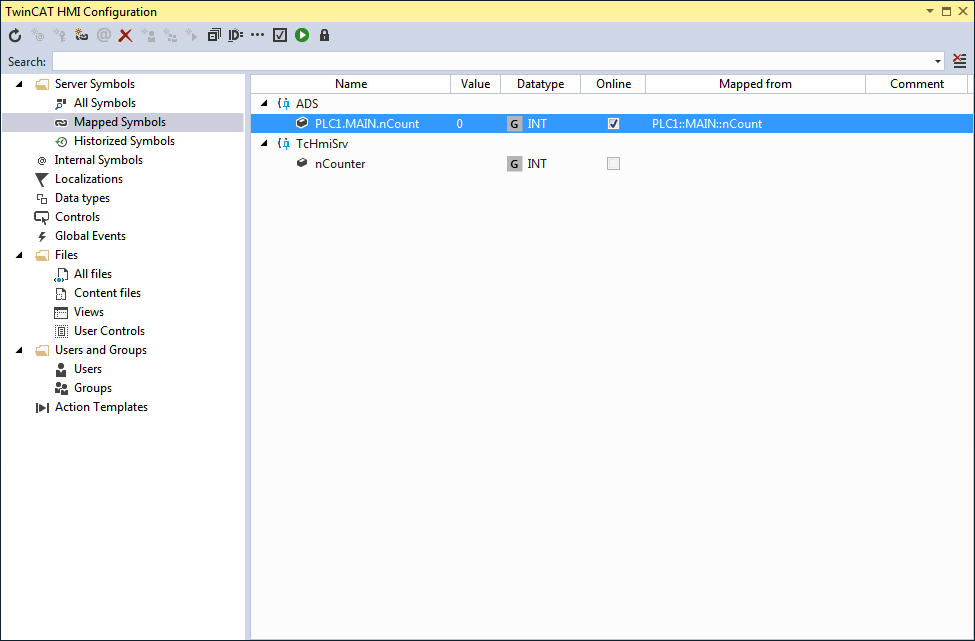The image size is (975, 641).
Task: Click the create mapped symbol link icon
Action: pos(81,35)
